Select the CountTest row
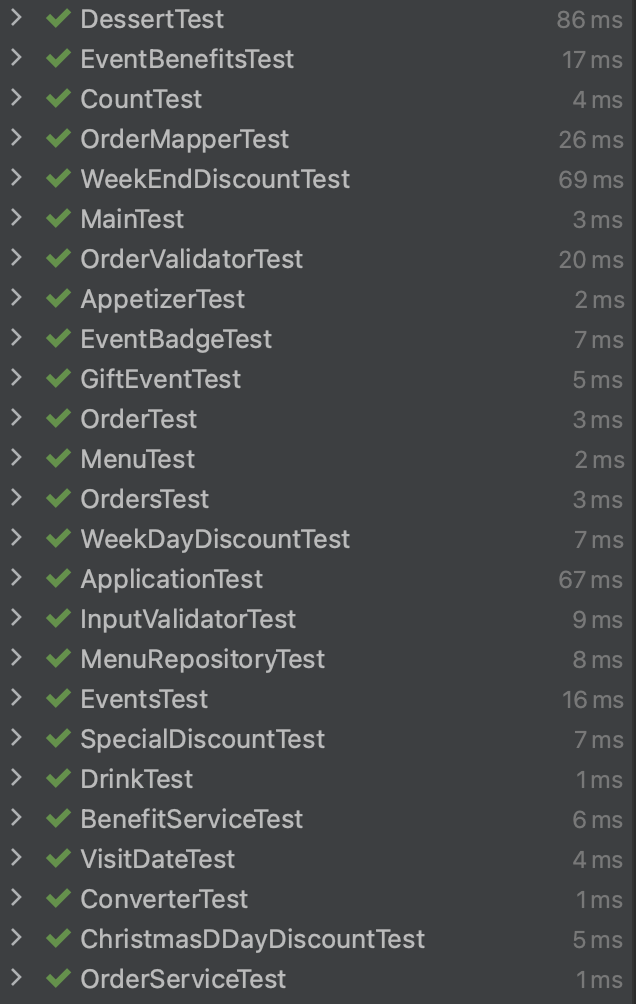 pyautogui.click(x=318, y=99)
